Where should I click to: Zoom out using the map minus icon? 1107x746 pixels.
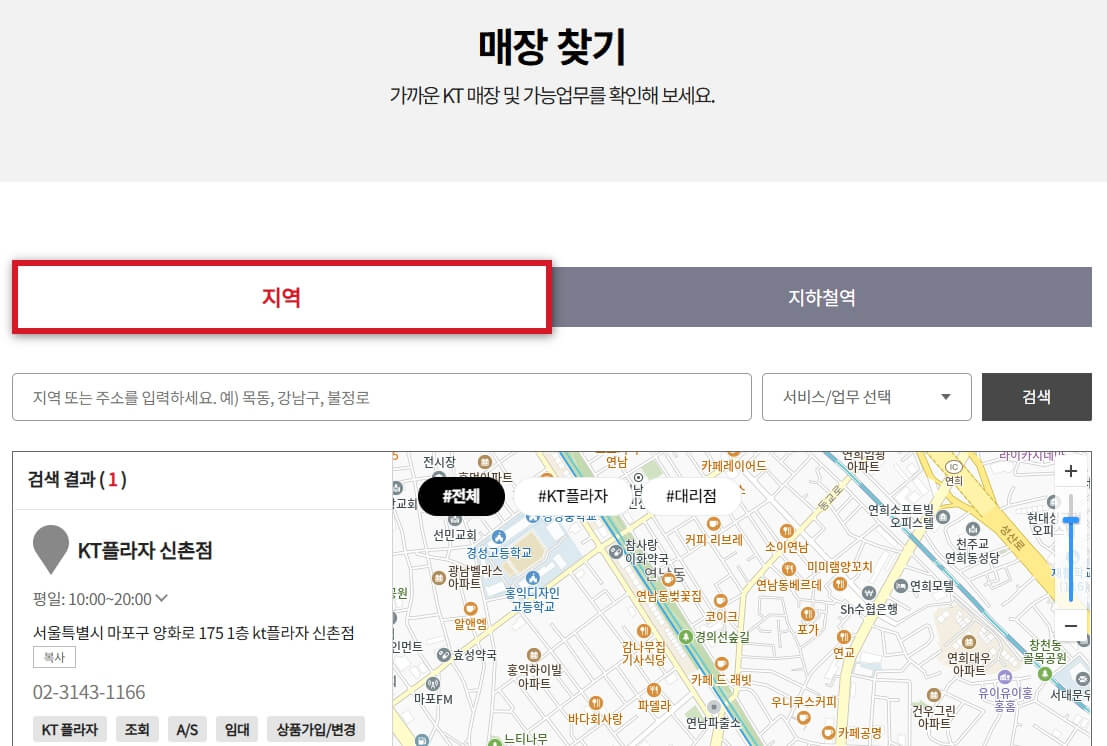1070,626
